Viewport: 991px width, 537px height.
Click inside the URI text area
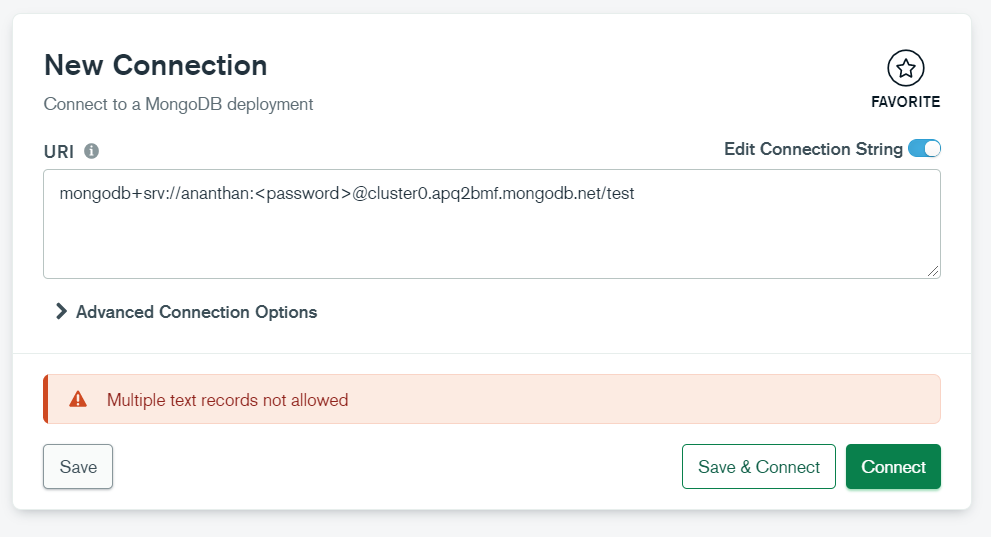tap(490, 240)
